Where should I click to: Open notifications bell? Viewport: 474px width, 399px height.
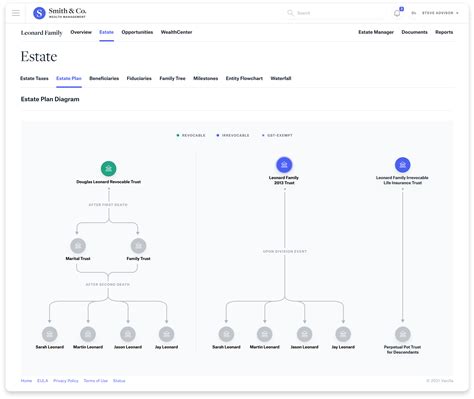397,13
